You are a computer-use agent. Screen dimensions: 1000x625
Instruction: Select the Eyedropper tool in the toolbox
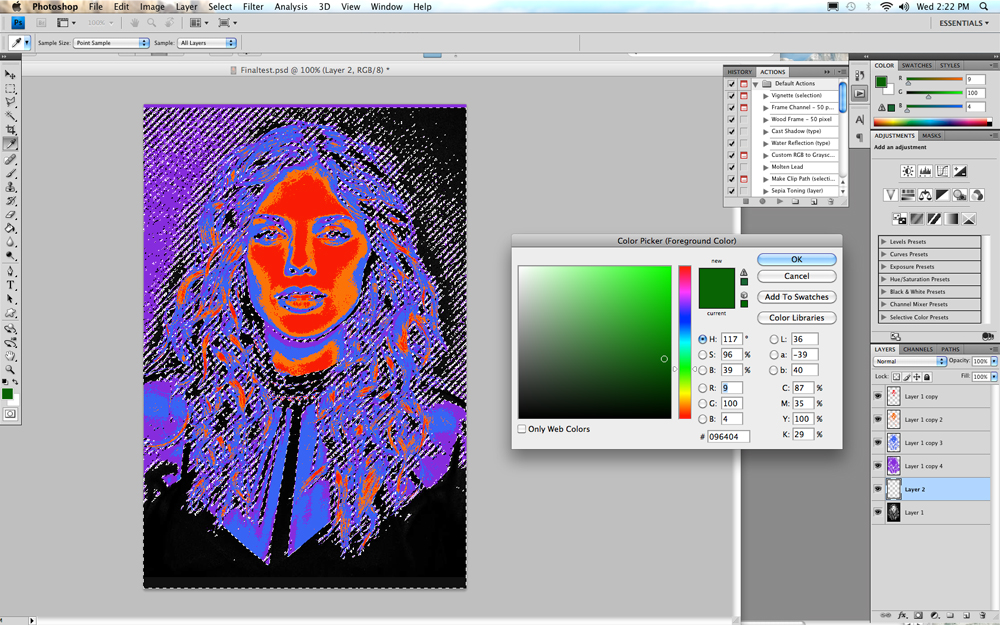[10, 144]
